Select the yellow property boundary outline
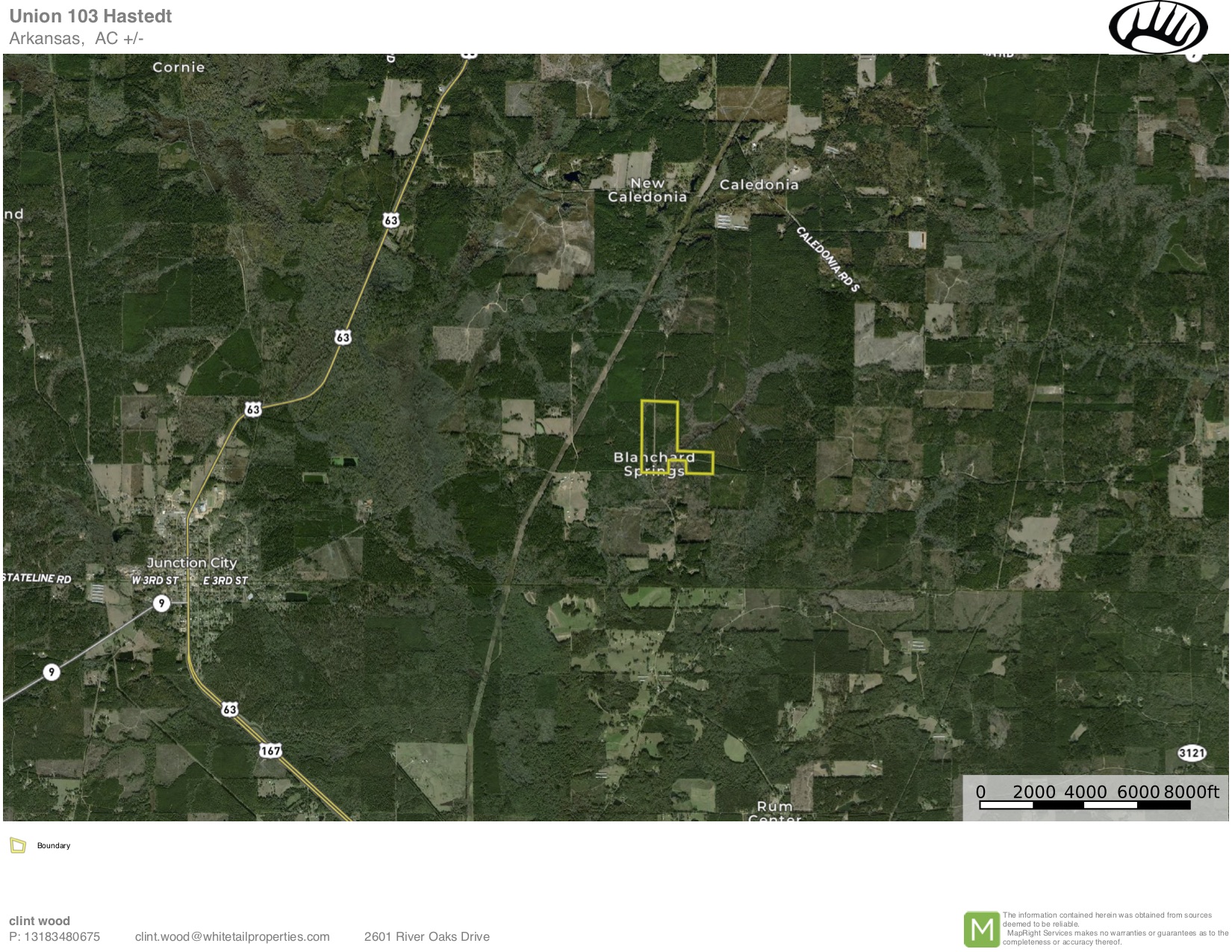Image resolution: width=1232 pixels, height=952 pixels. 676,438
